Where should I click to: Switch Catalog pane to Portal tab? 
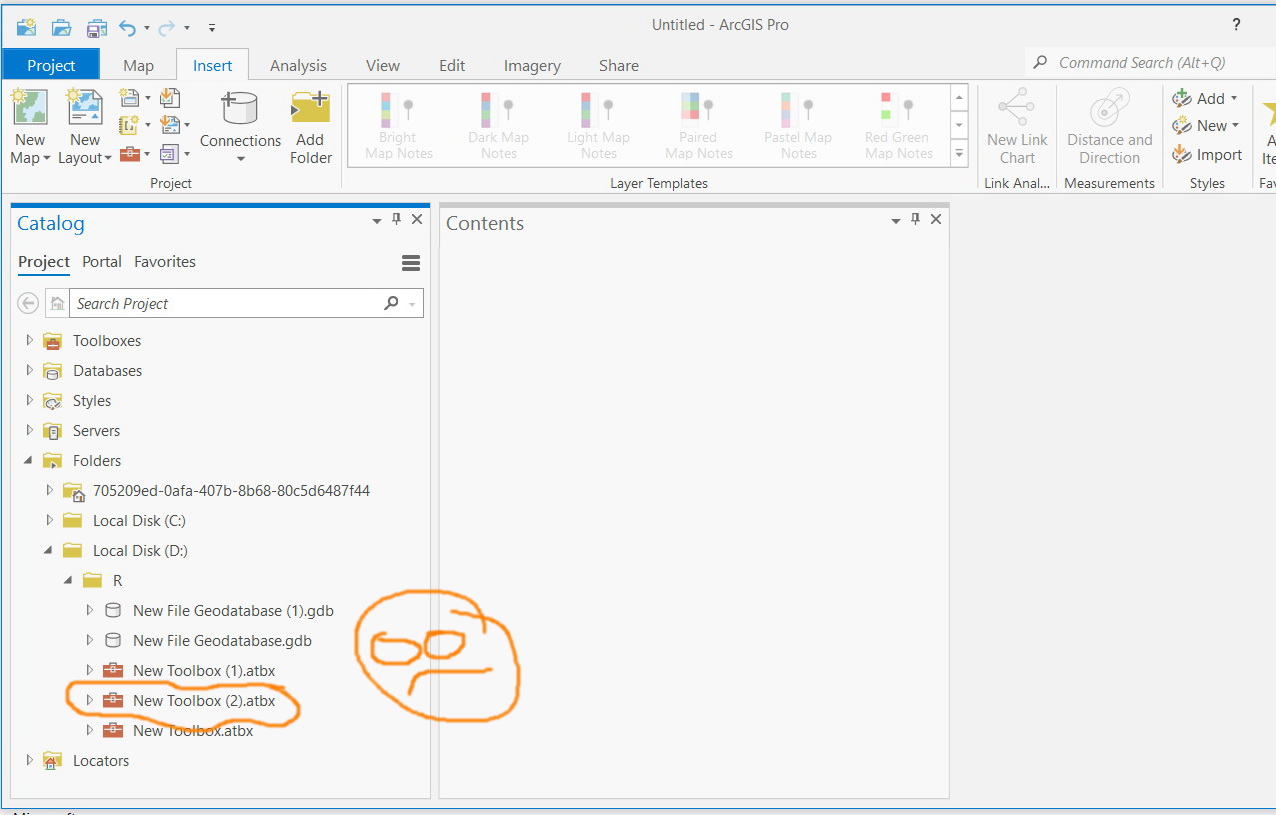coord(102,262)
